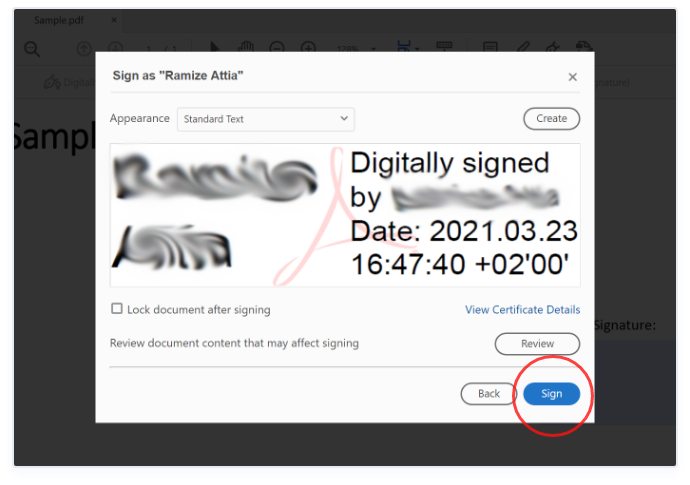Click the Review button
The width and height of the screenshot is (690, 485).
click(537, 343)
